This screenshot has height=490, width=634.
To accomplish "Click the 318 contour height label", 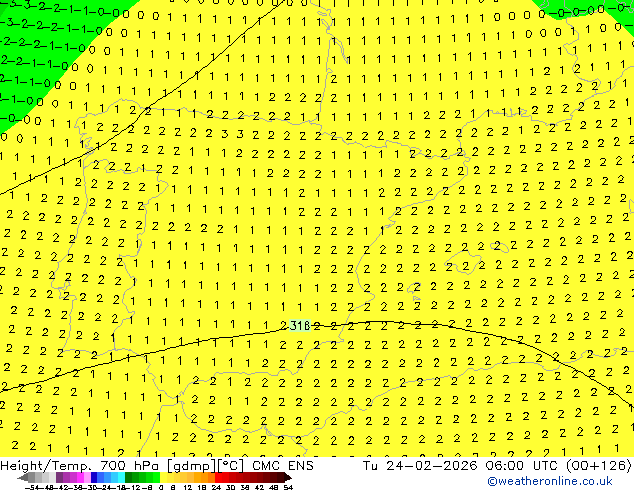I will pyautogui.click(x=300, y=325).
